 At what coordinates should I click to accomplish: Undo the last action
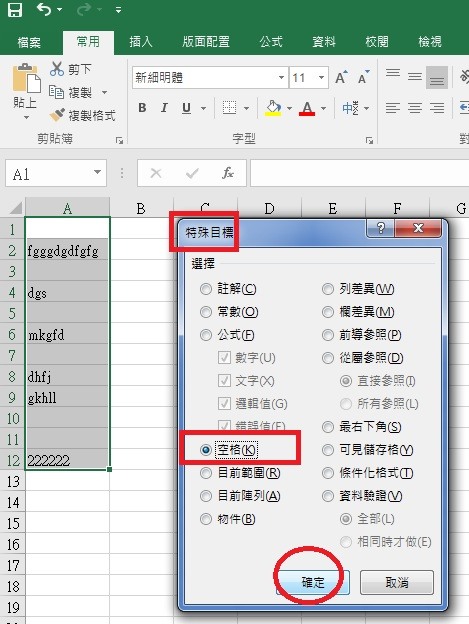[43, 9]
